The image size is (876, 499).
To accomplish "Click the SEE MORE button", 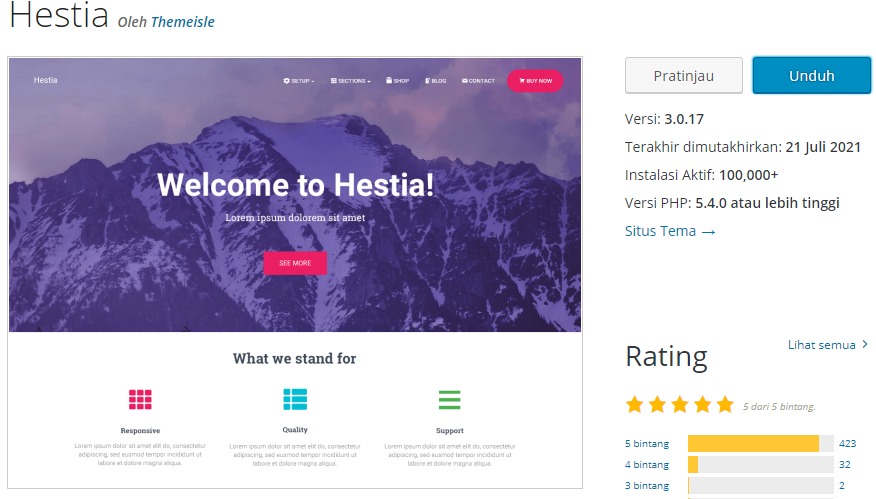I will pyautogui.click(x=295, y=263).
